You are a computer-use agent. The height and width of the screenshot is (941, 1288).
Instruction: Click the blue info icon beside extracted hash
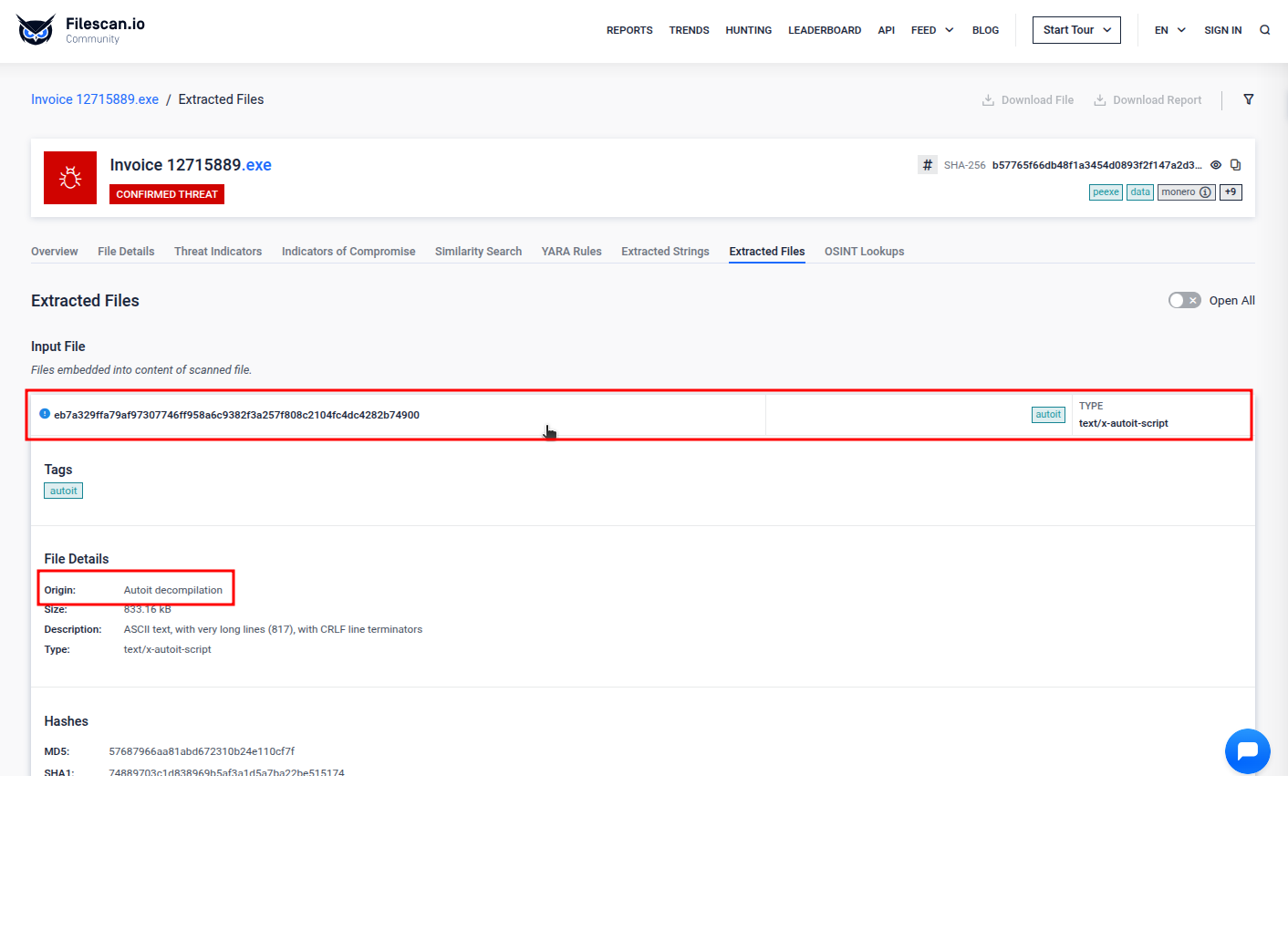(x=45, y=414)
